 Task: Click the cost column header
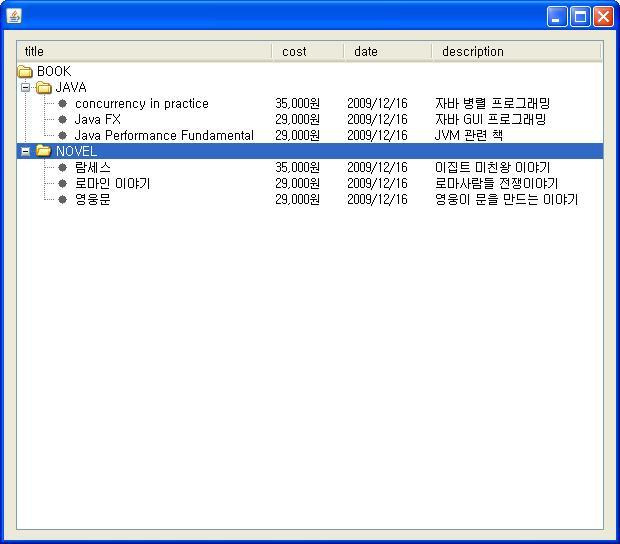coord(308,51)
